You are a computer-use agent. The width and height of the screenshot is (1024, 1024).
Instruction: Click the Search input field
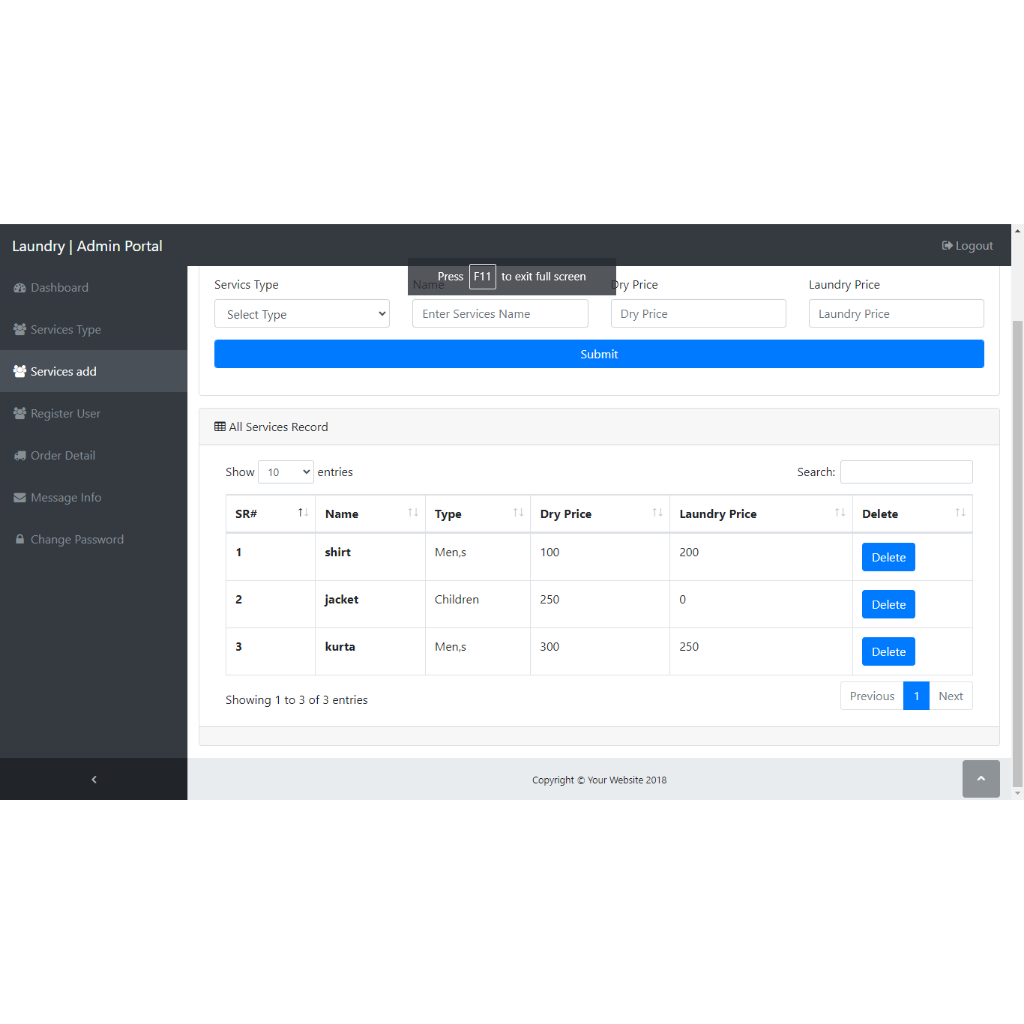[x=906, y=472]
